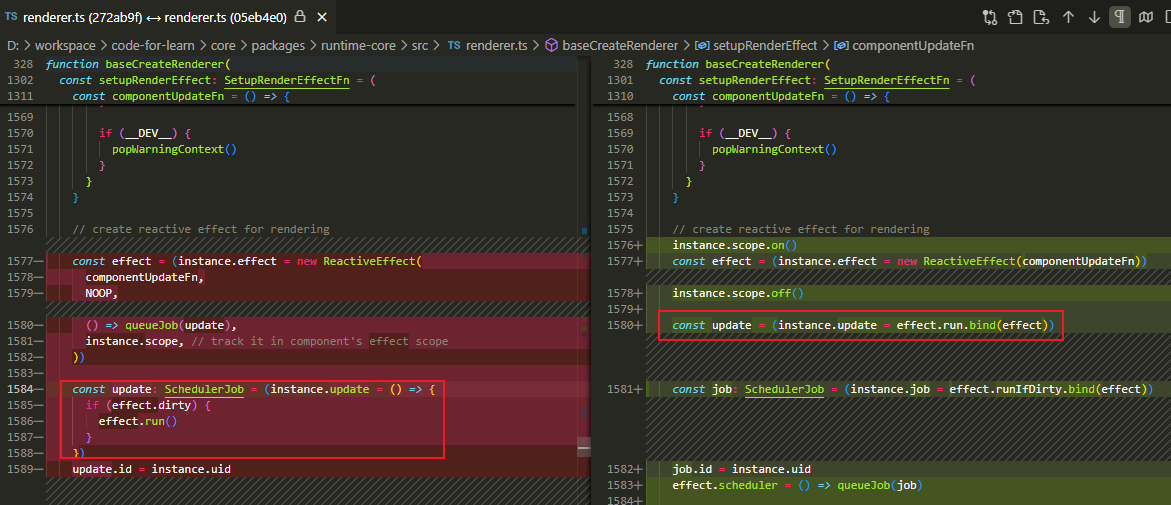Open the packages breadcrumb
This screenshot has width=1171, height=505.
pyautogui.click(x=279, y=46)
